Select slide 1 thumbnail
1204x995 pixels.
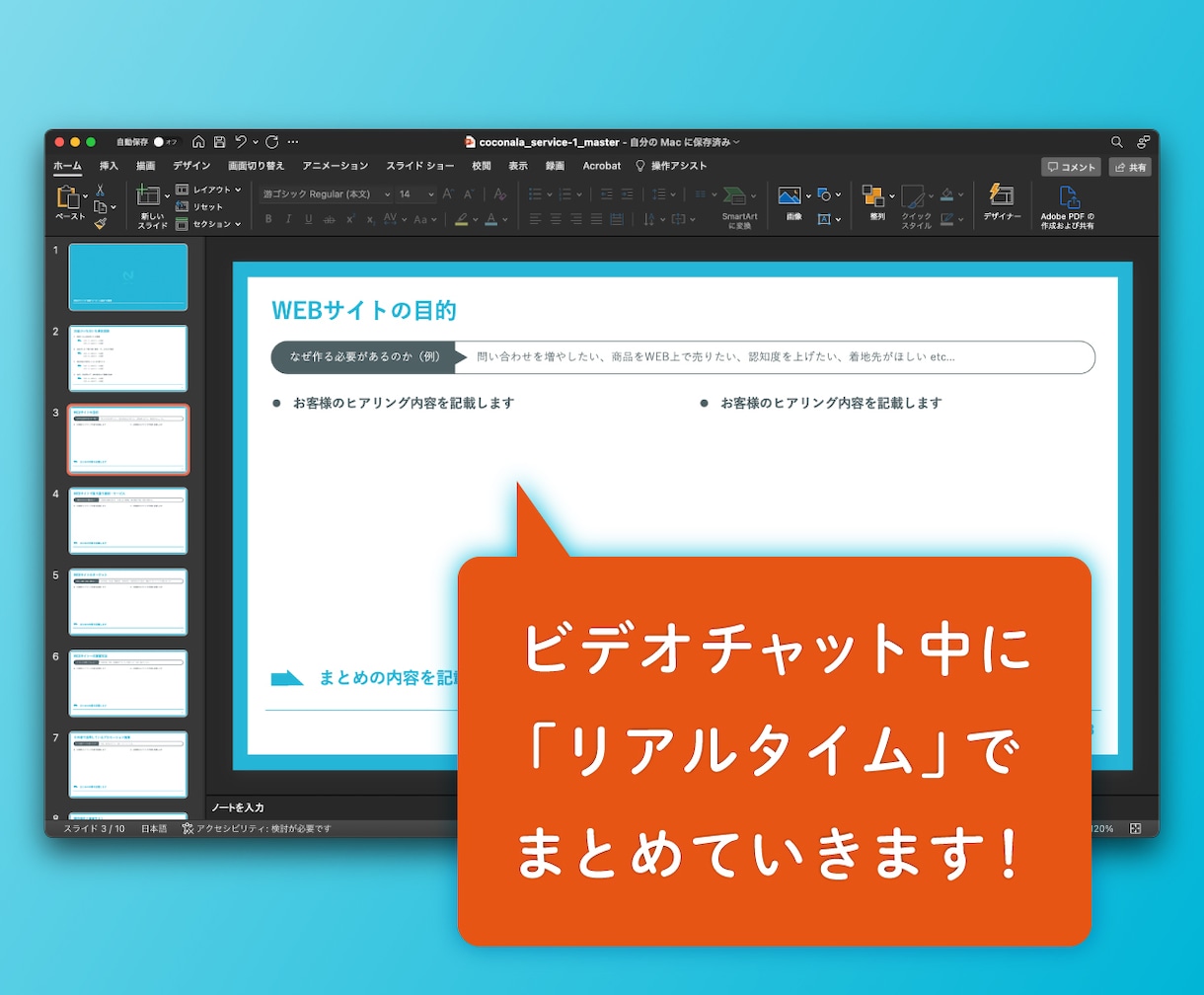point(128,277)
